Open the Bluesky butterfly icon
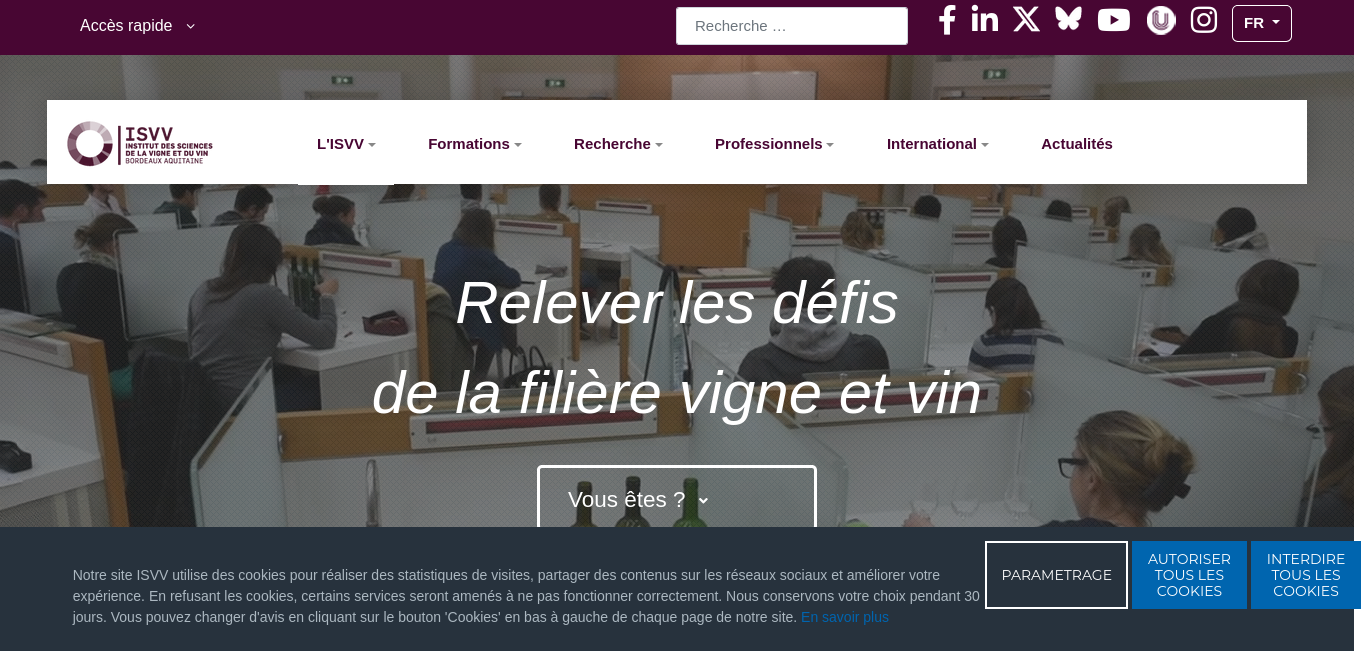The width and height of the screenshot is (1366, 651). [x=1068, y=19]
